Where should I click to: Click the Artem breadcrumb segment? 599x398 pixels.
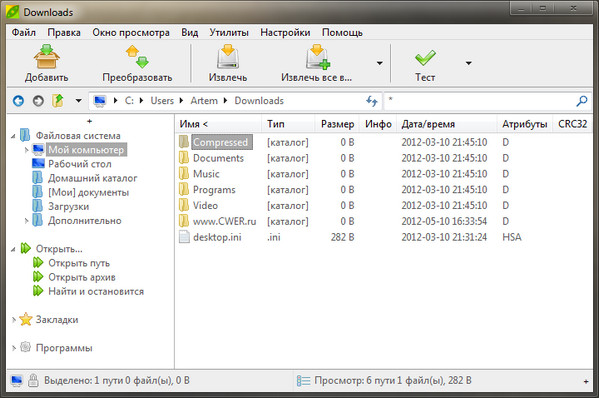point(204,101)
